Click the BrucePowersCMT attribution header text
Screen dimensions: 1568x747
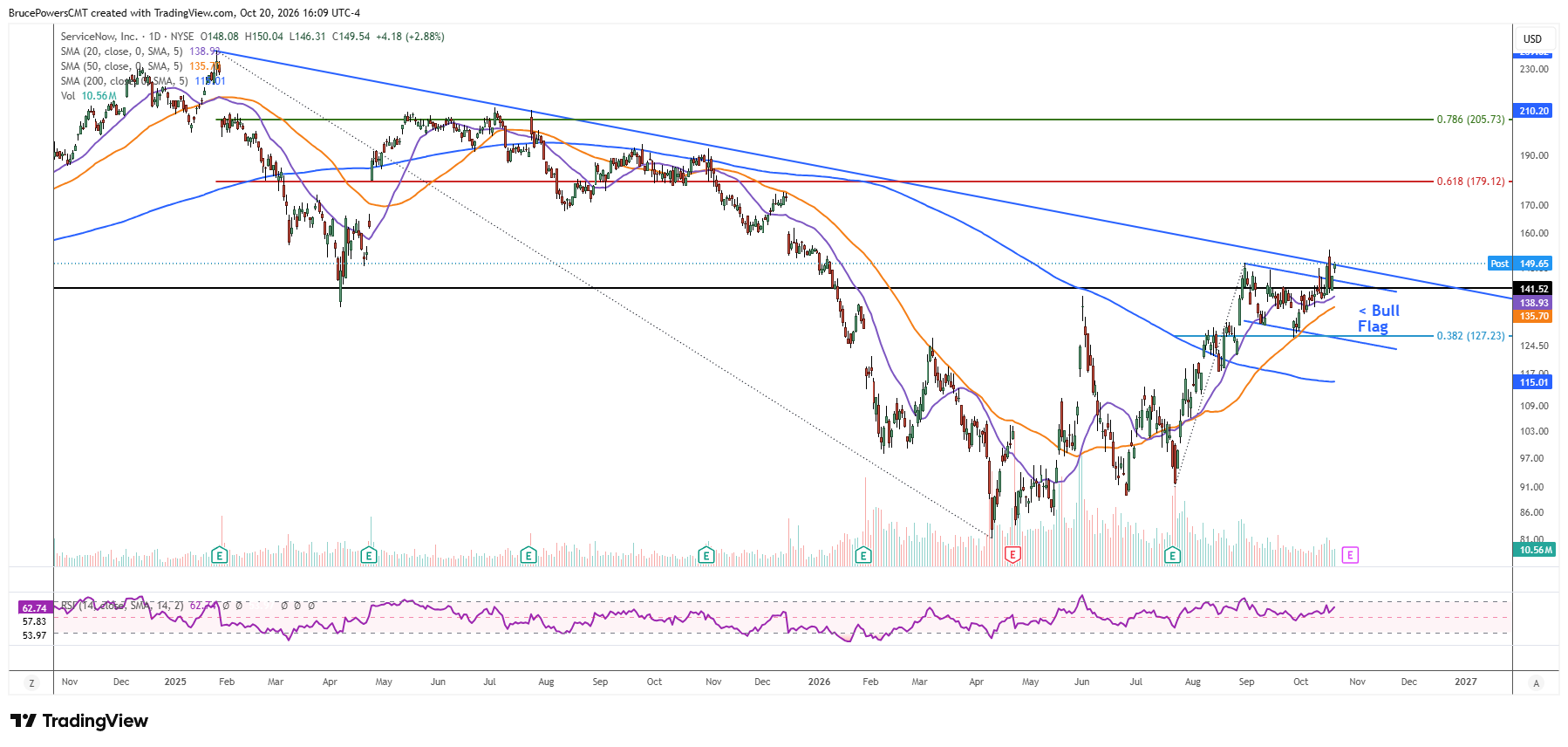click(x=184, y=13)
